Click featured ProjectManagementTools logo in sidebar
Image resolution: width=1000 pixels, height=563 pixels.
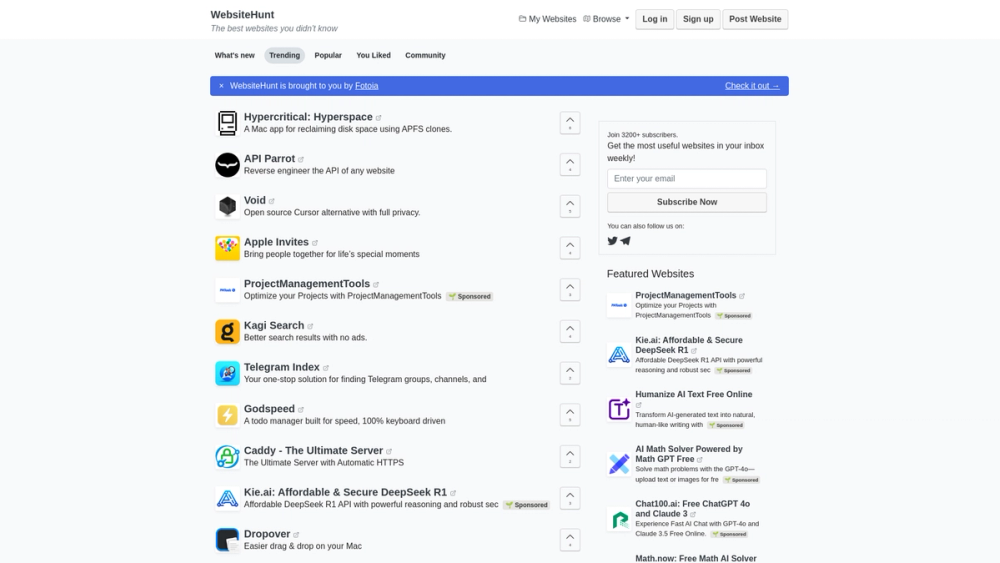[619, 305]
